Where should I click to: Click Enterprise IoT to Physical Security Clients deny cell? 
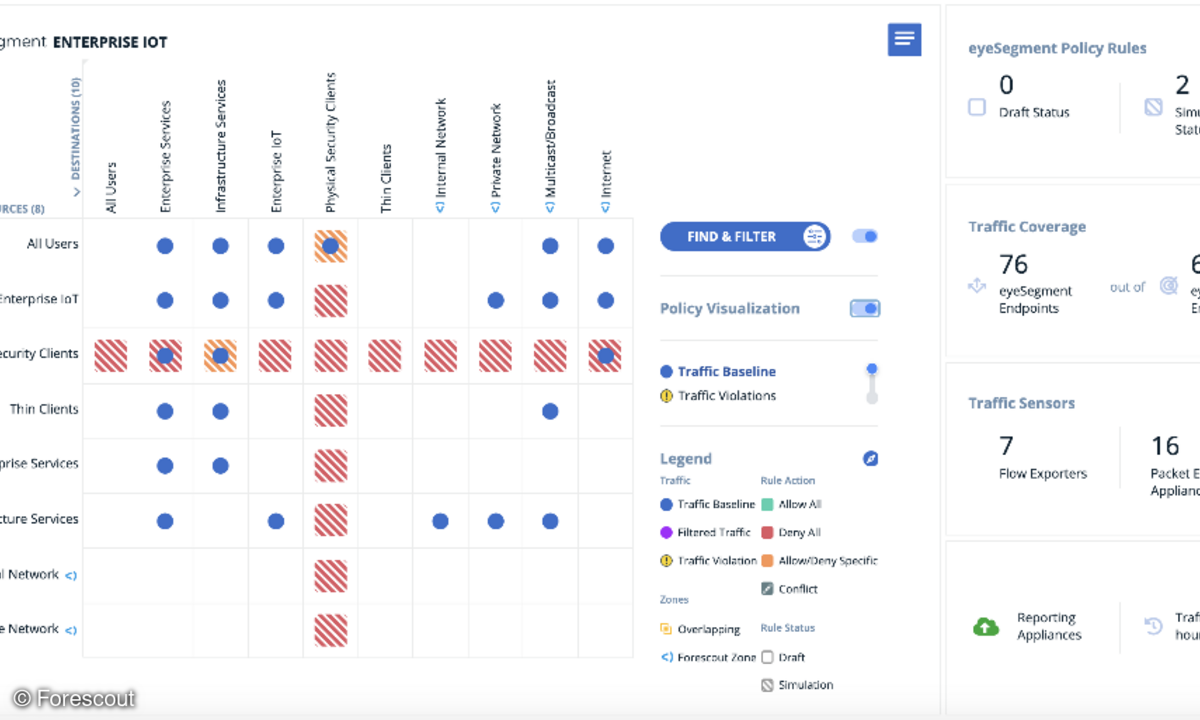(331, 301)
